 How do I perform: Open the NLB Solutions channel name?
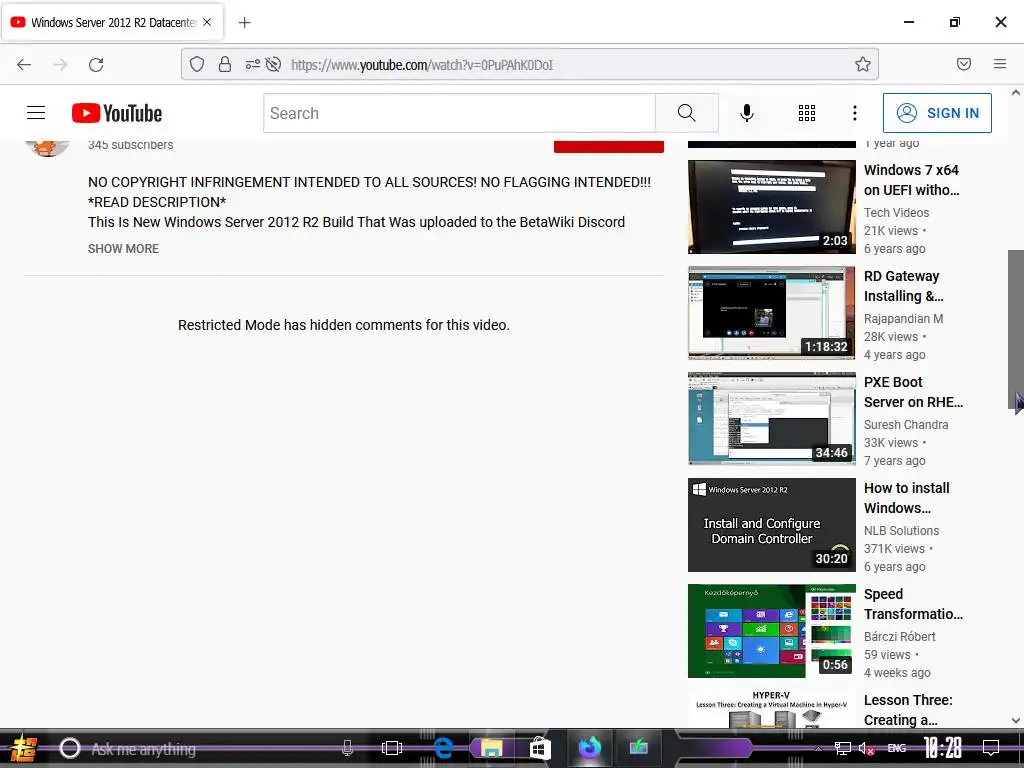click(x=901, y=530)
